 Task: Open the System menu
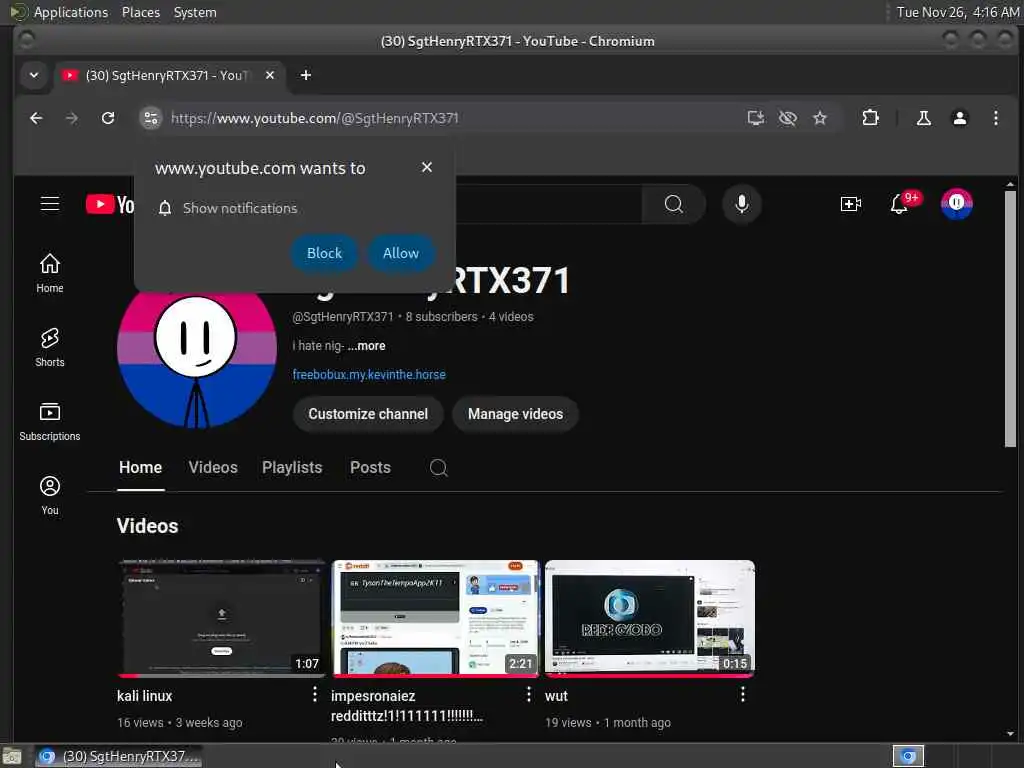click(x=195, y=12)
